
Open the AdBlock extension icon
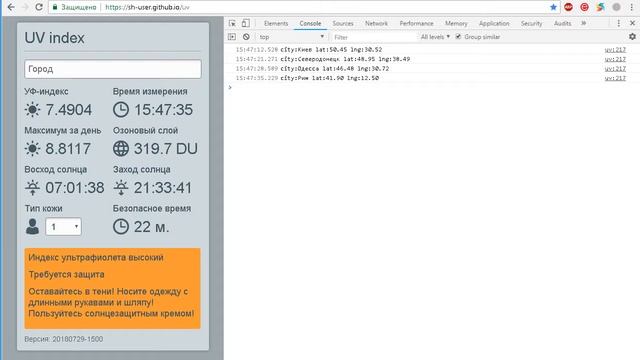[568, 7]
